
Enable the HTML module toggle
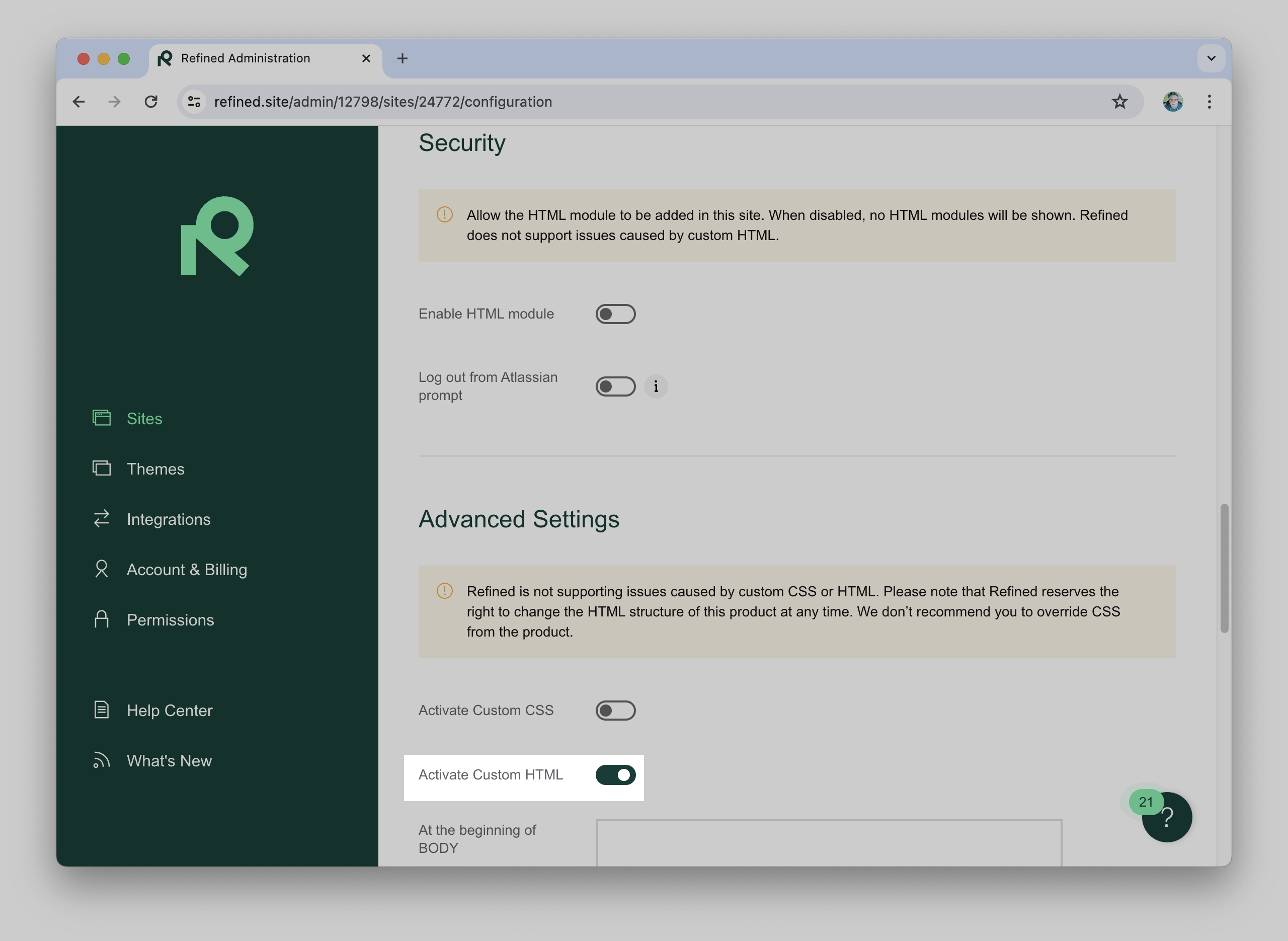[615, 314]
